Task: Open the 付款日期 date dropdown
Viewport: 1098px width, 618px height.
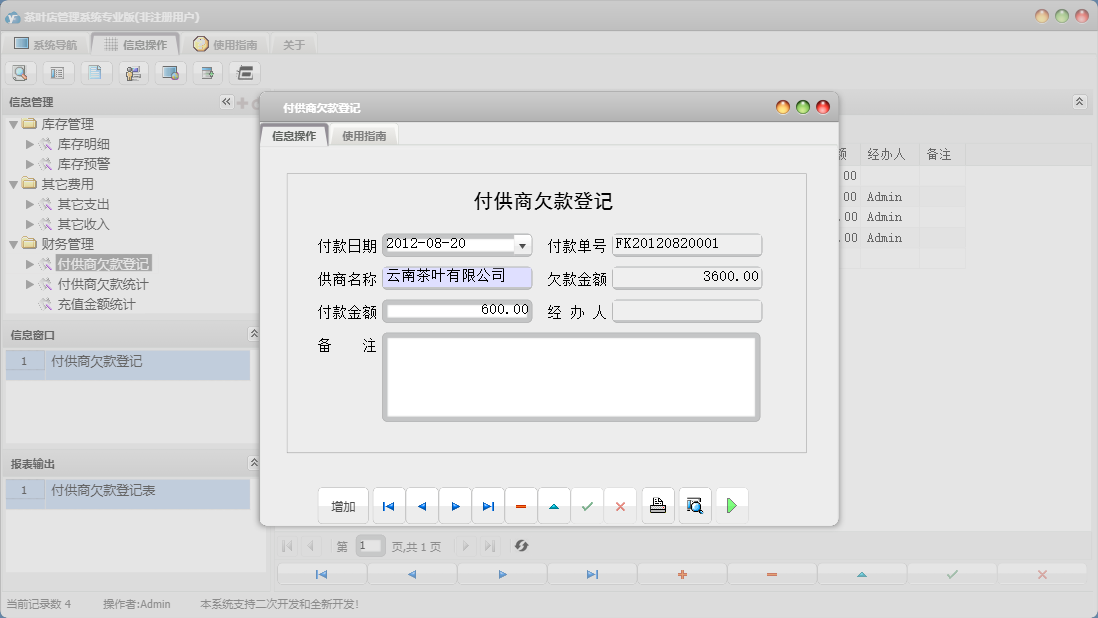Action: point(523,244)
